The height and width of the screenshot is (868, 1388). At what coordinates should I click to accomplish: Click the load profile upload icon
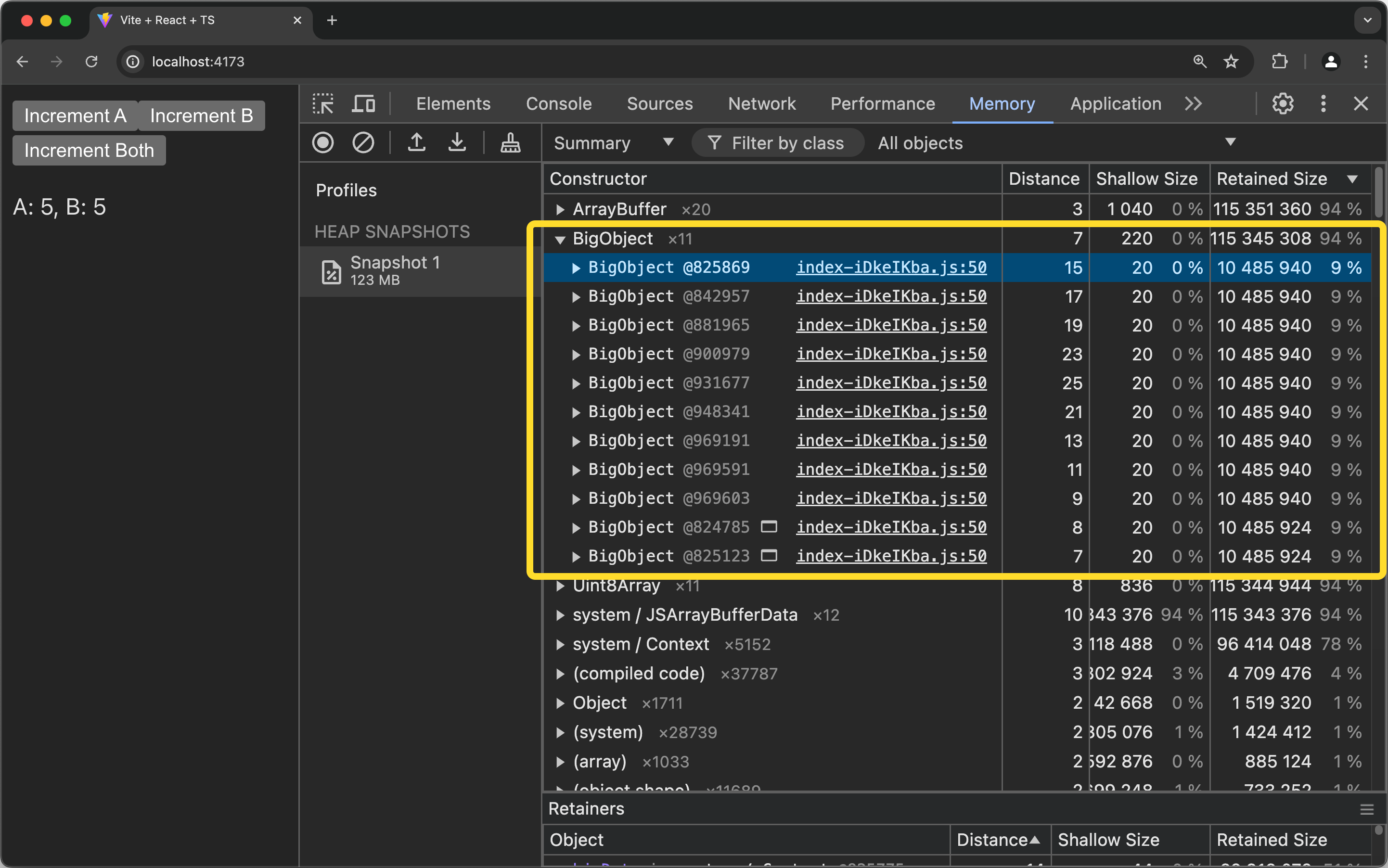point(417,142)
